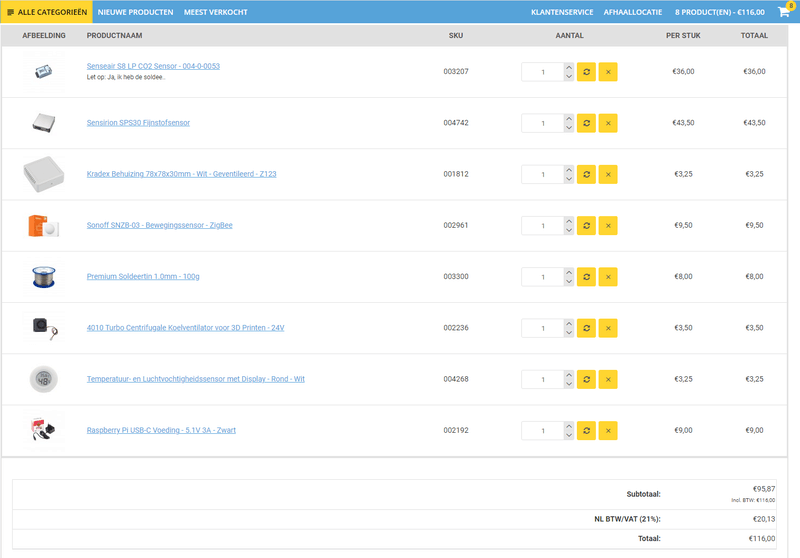View Sensirion SPS30 thumbnail image
Image resolution: width=800 pixels, height=558 pixels.
(44, 123)
